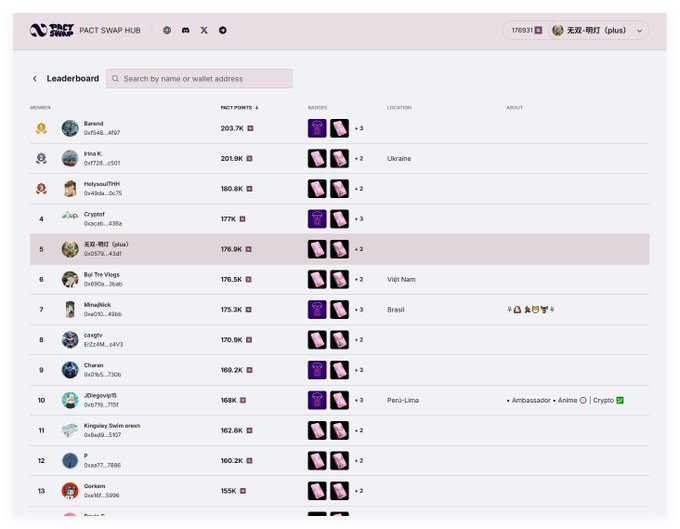This screenshot has height=529, width=680.
Task: Click Charan's purple parachute badge
Action: (317, 370)
